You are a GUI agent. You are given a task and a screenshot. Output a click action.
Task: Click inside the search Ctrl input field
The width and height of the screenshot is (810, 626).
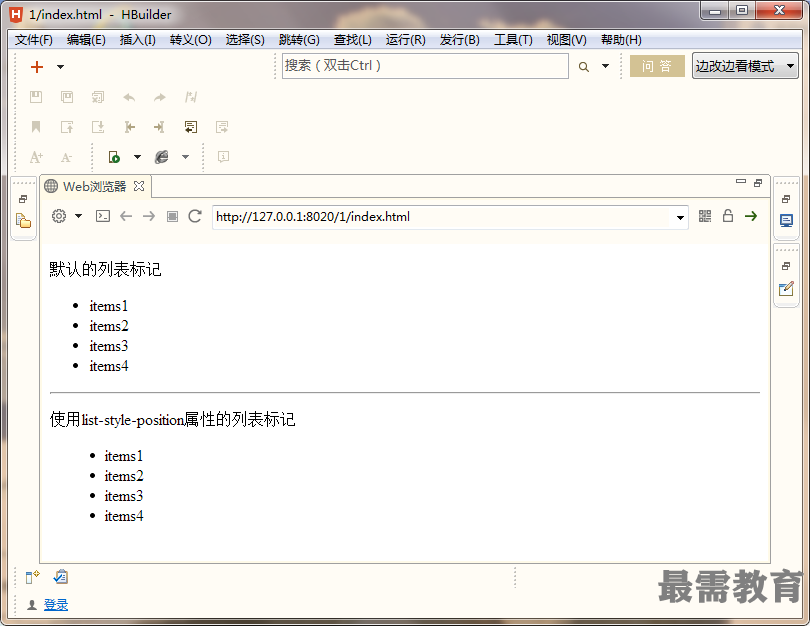tap(425, 66)
